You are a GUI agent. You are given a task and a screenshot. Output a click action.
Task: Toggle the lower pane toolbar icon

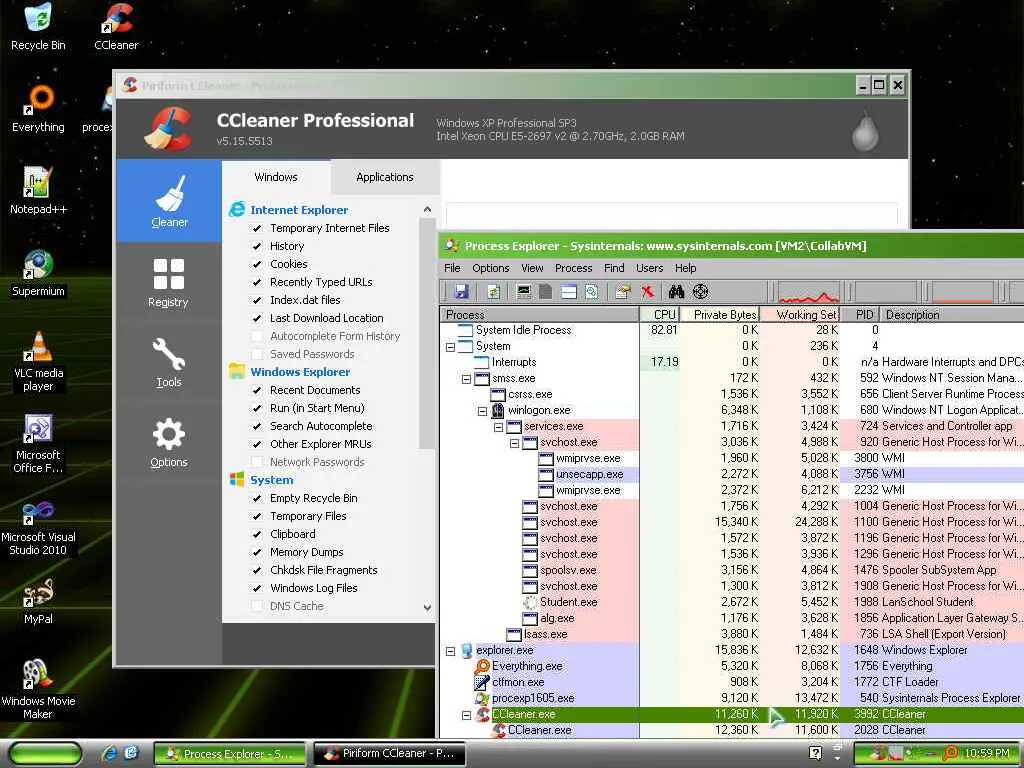pyautogui.click(x=569, y=292)
